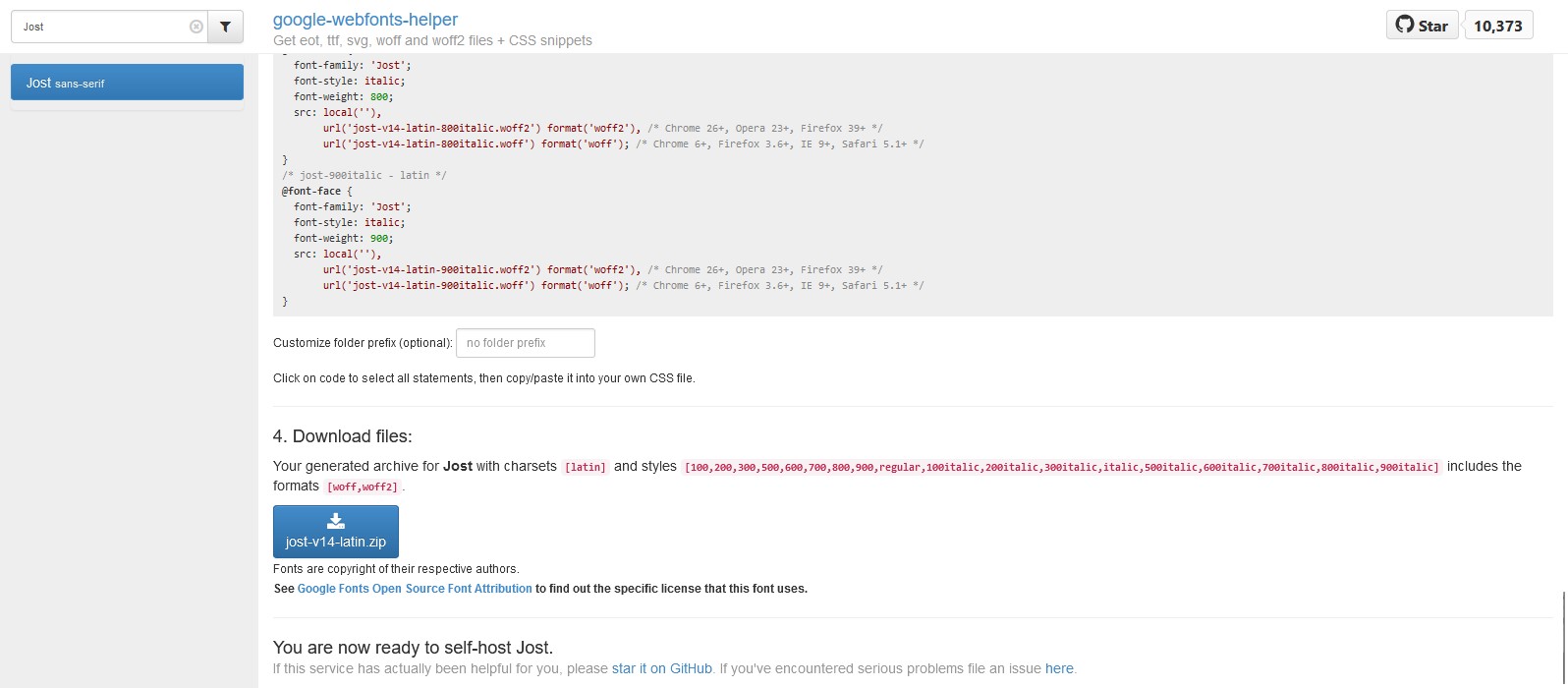Open Google Fonts Open Source Font Attribution link
This screenshot has height=688, width=1568.
(x=415, y=589)
